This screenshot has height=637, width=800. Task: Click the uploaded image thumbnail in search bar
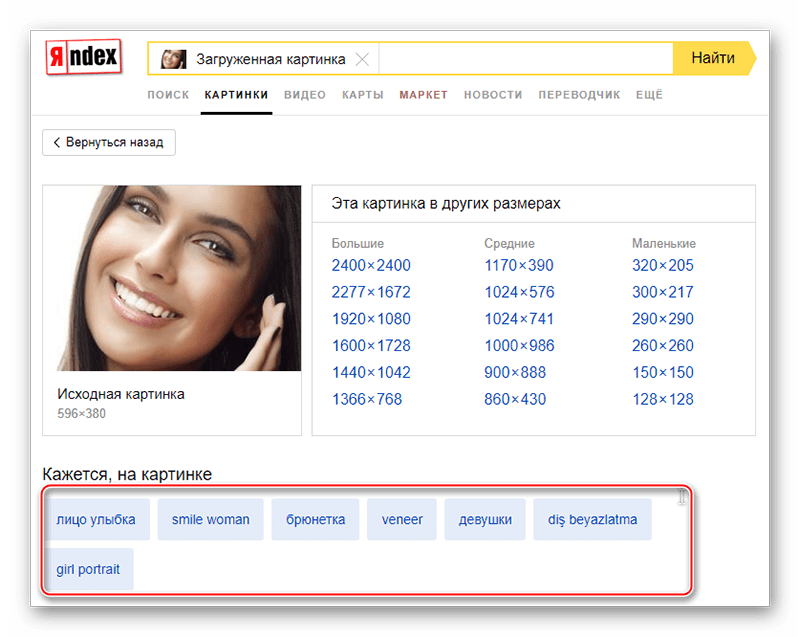point(173,59)
